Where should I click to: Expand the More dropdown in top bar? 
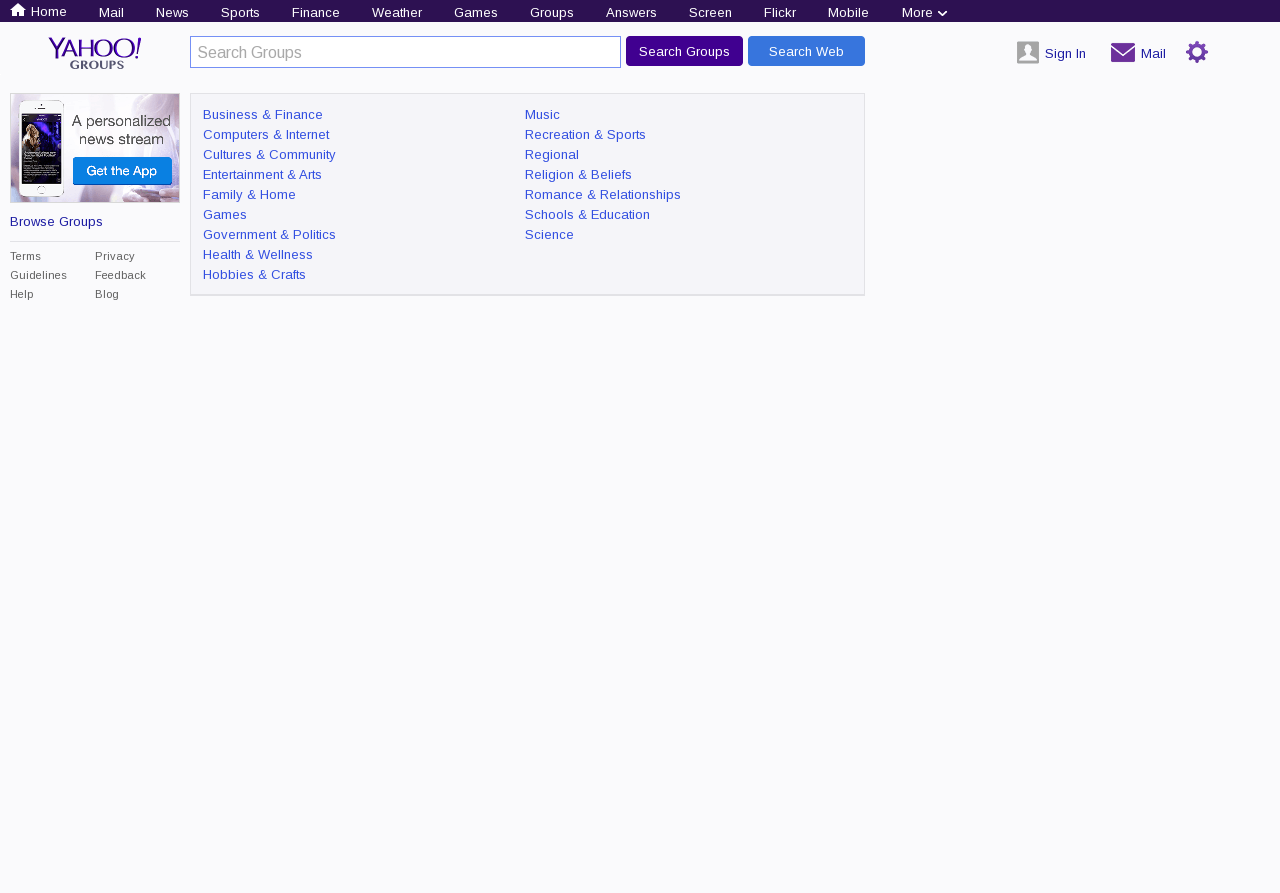924,13
